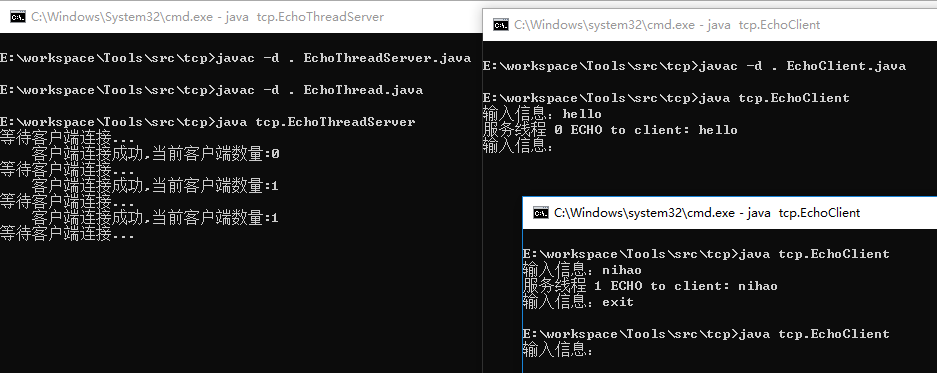The image size is (937, 373).
Task: Click the javac EchoThread.java command line
Action: [212, 90]
